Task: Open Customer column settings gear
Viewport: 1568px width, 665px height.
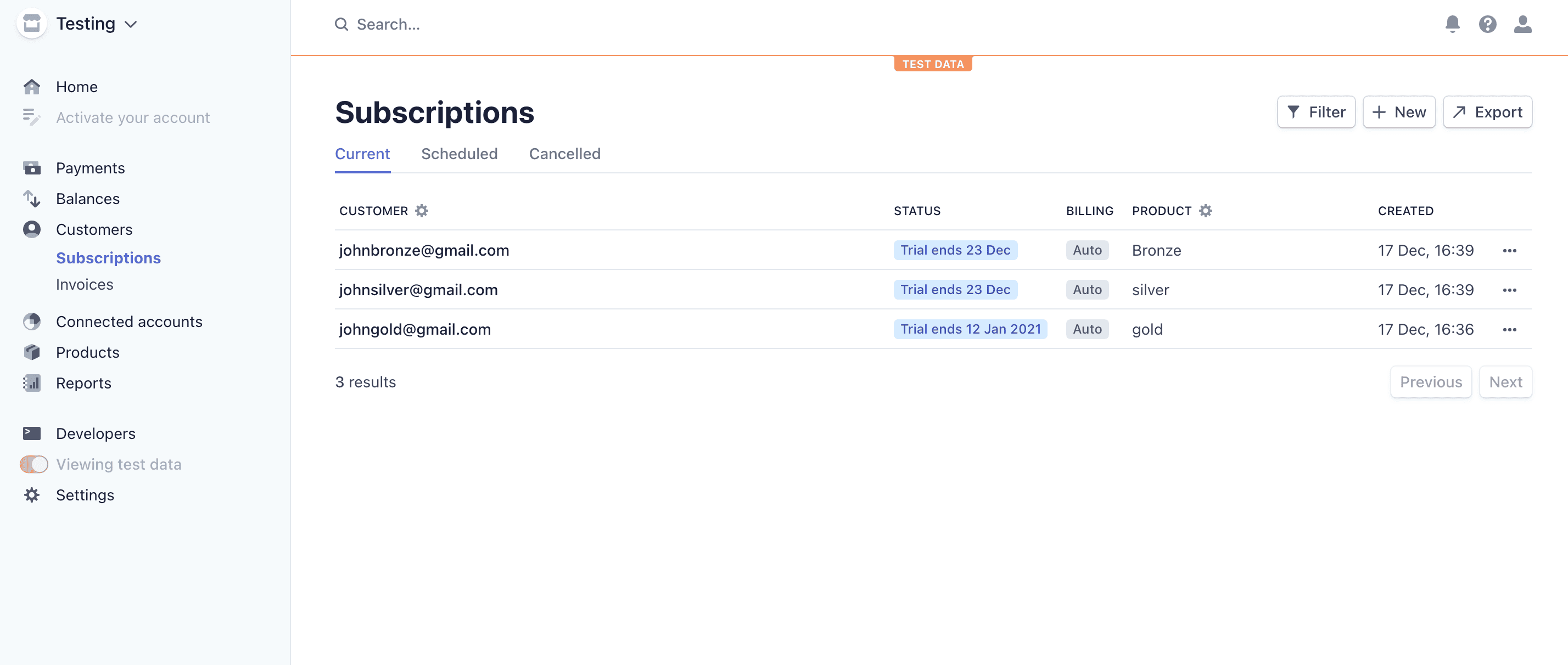Action: click(x=421, y=211)
